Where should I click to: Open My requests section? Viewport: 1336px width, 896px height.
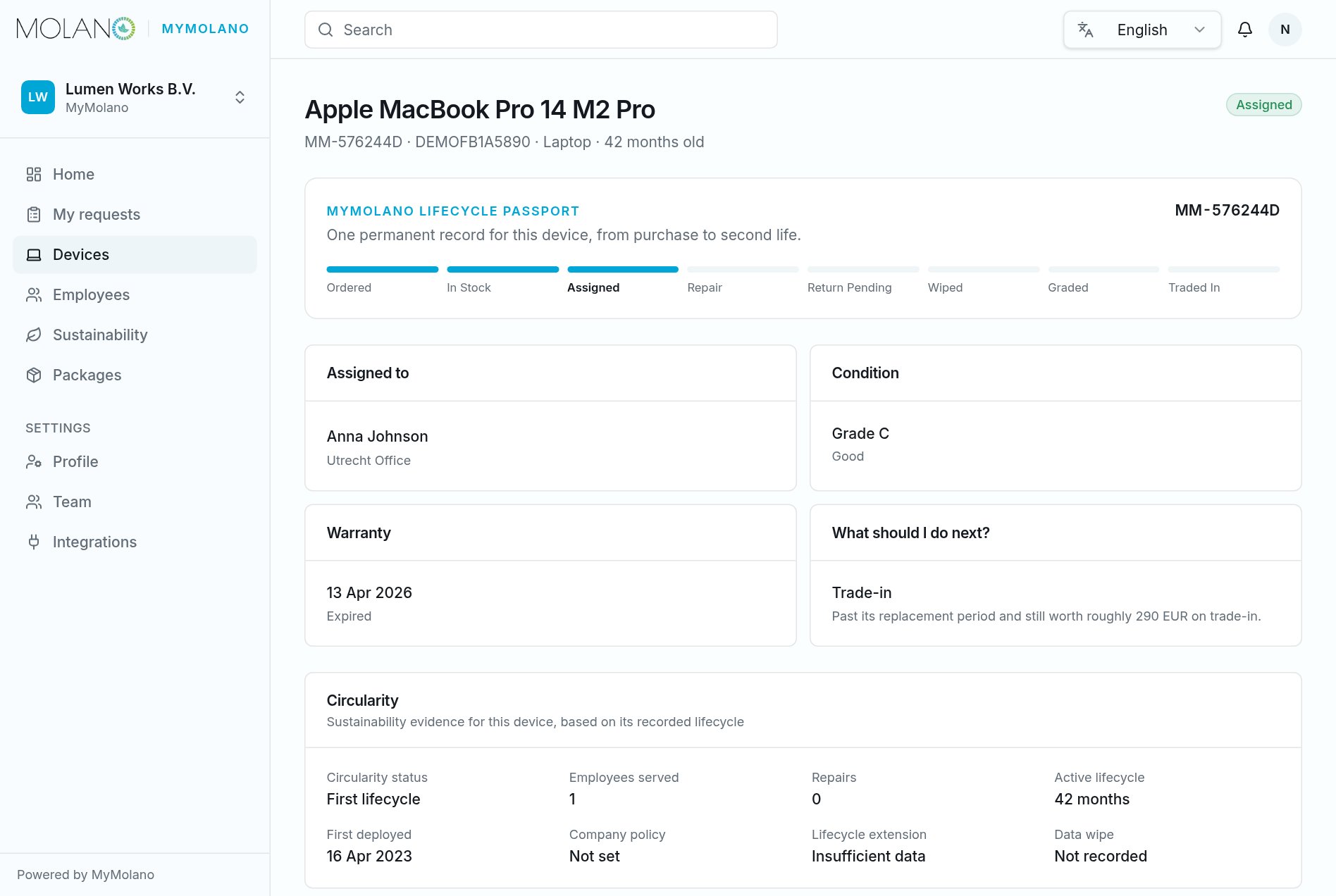[x=135, y=214]
